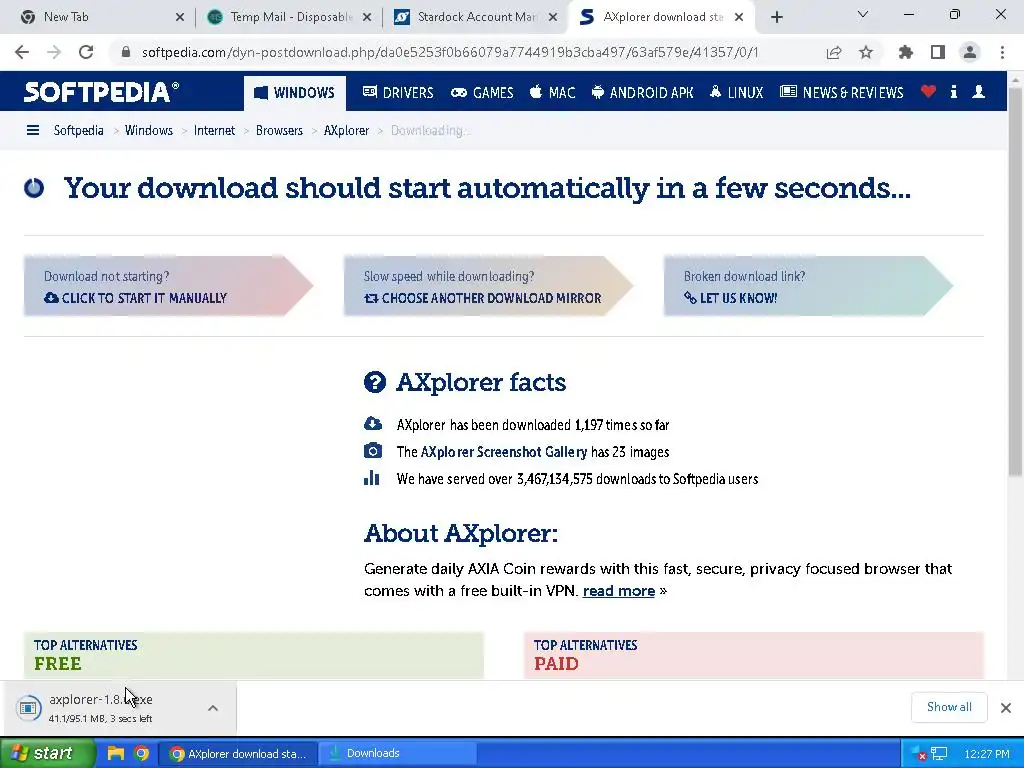The height and width of the screenshot is (768, 1024).
Task: Click the address bar URL
Action: [x=450, y=52]
